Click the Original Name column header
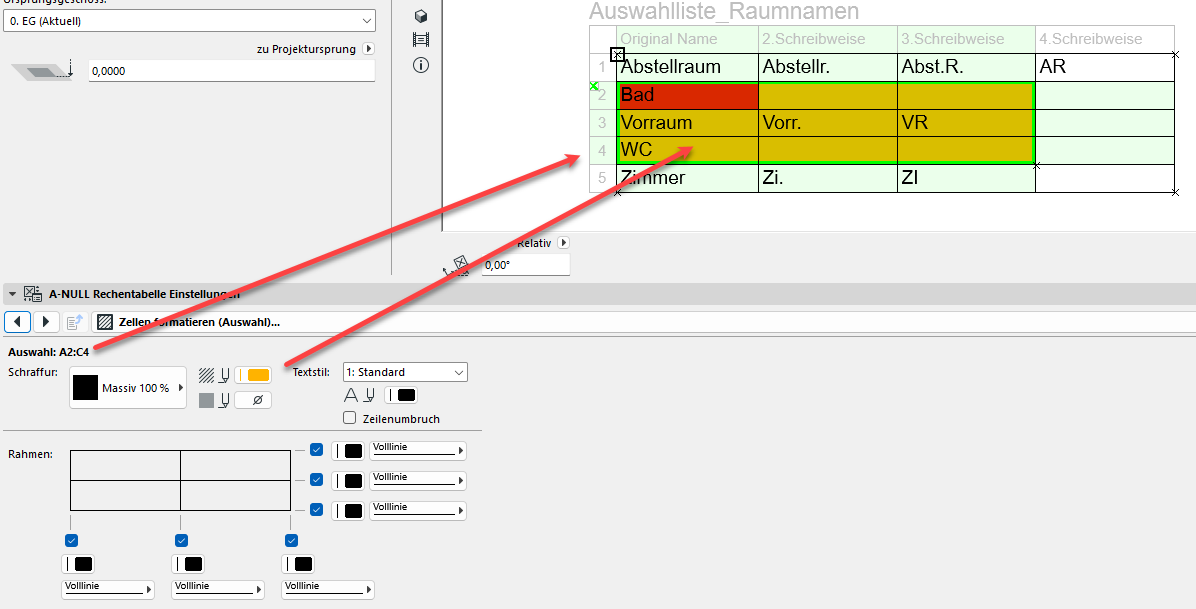Image resolution: width=1196 pixels, height=609 pixels. pyautogui.click(x=687, y=40)
